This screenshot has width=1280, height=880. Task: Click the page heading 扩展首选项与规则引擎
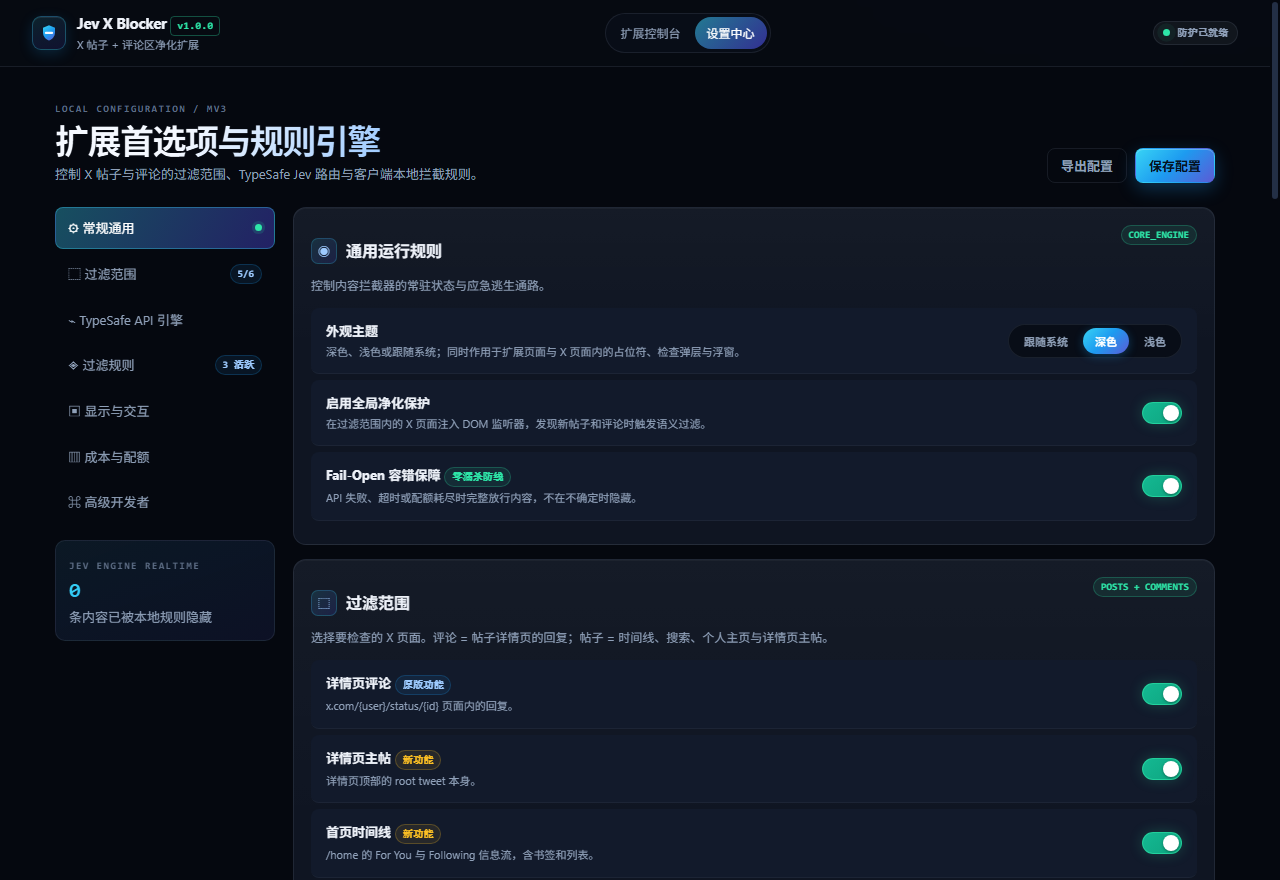pyautogui.click(x=218, y=142)
